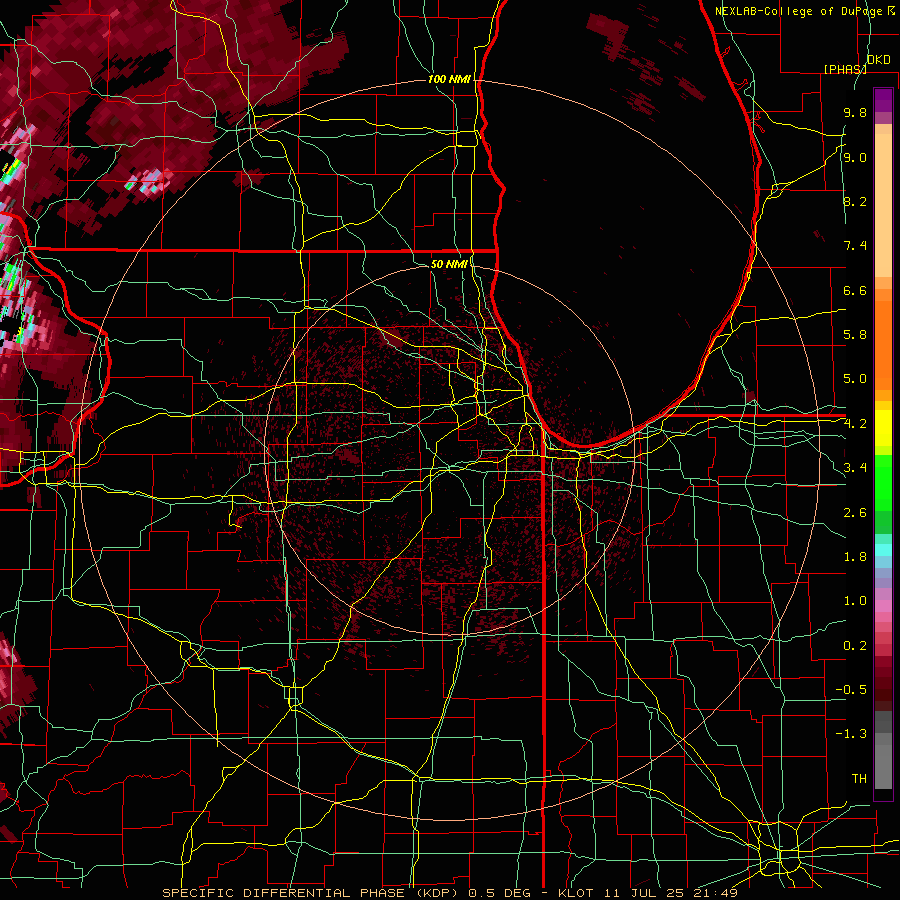
Task: Click the SPECIFIC DIFFERENTIAL PHASE caption at the bottom
Action: click(x=449, y=893)
